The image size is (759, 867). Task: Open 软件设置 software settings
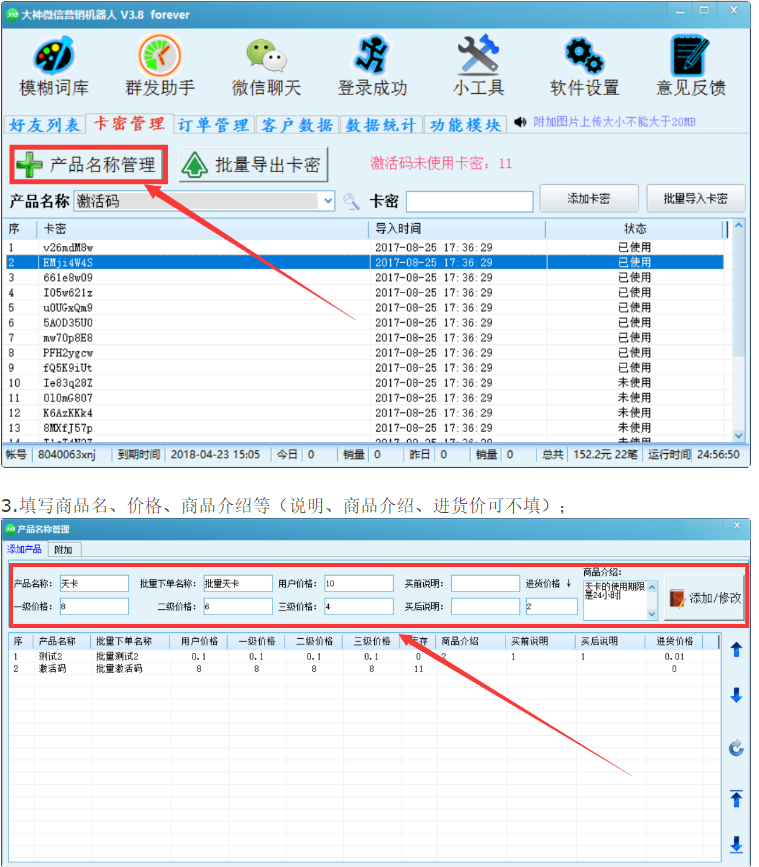pos(584,66)
